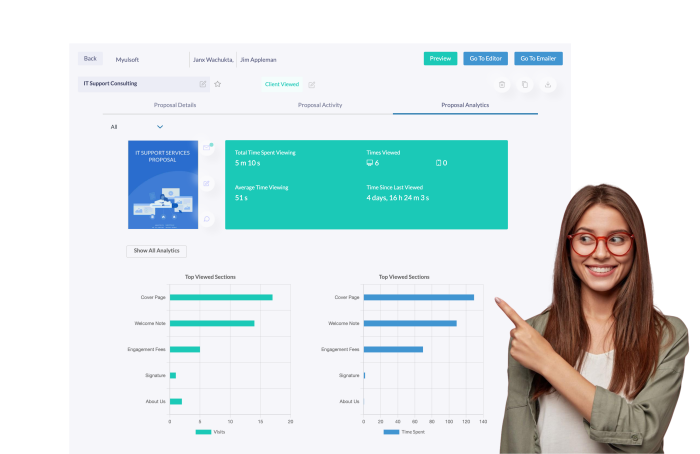Expand the All filter dropdown
The width and height of the screenshot is (700, 454).
click(x=159, y=127)
